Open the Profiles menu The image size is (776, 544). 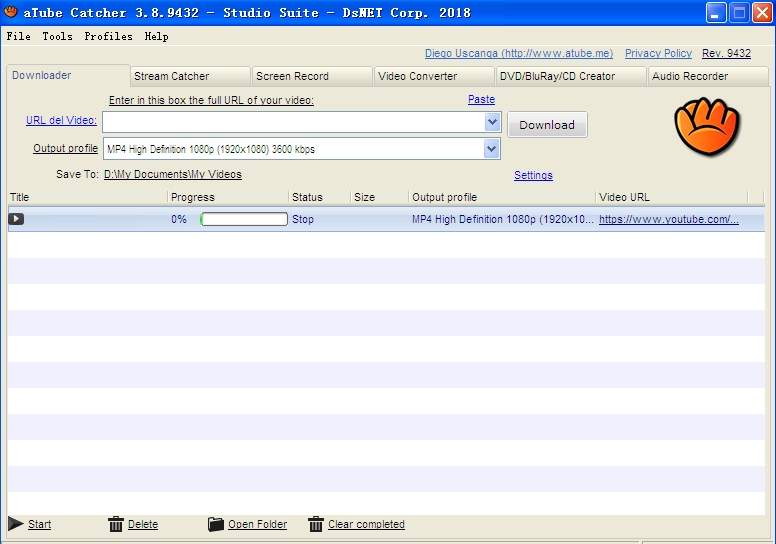[108, 36]
